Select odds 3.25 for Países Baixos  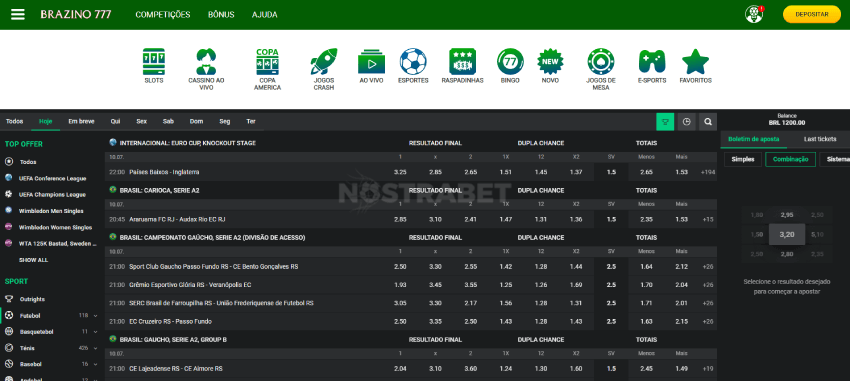coord(400,172)
